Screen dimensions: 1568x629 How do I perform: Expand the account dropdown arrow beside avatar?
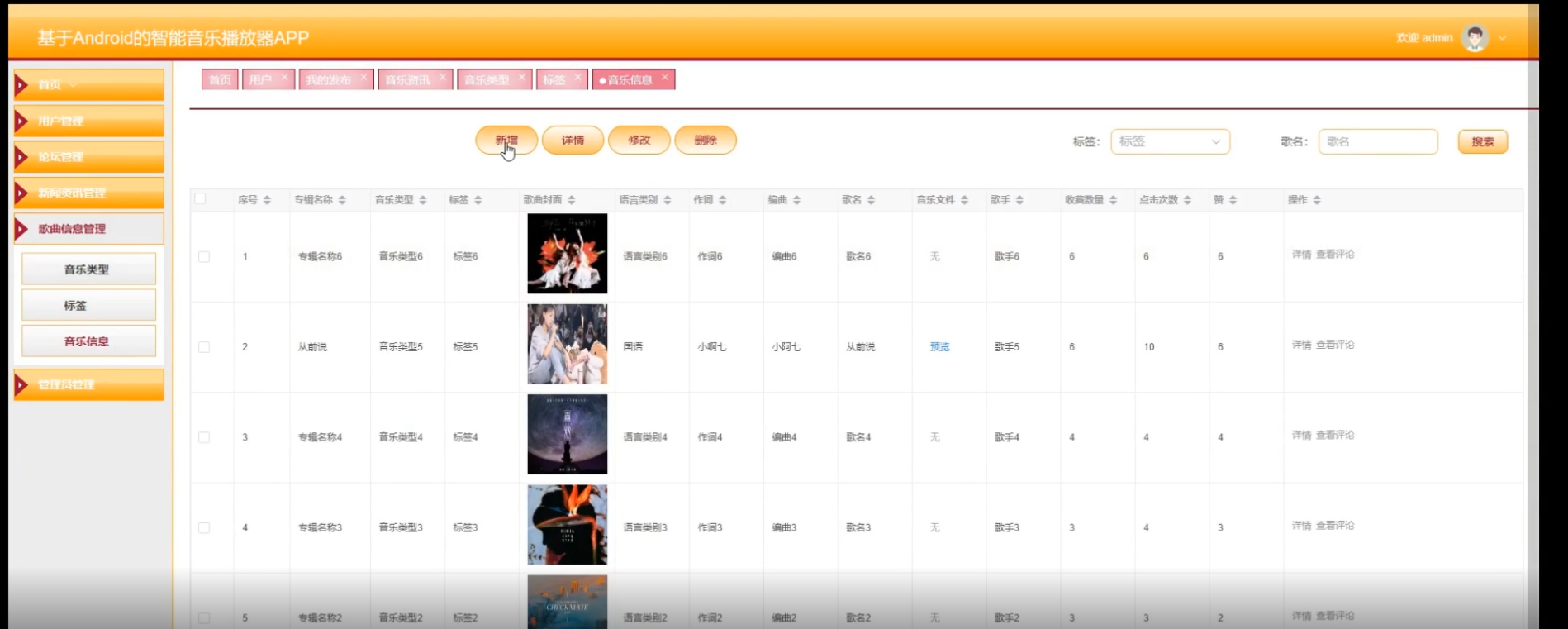pyautogui.click(x=1503, y=38)
